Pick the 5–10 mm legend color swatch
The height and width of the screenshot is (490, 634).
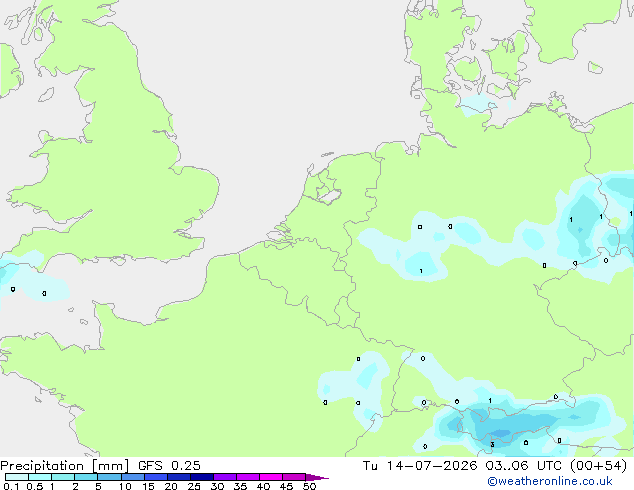pyautogui.click(x=109, y=477)
